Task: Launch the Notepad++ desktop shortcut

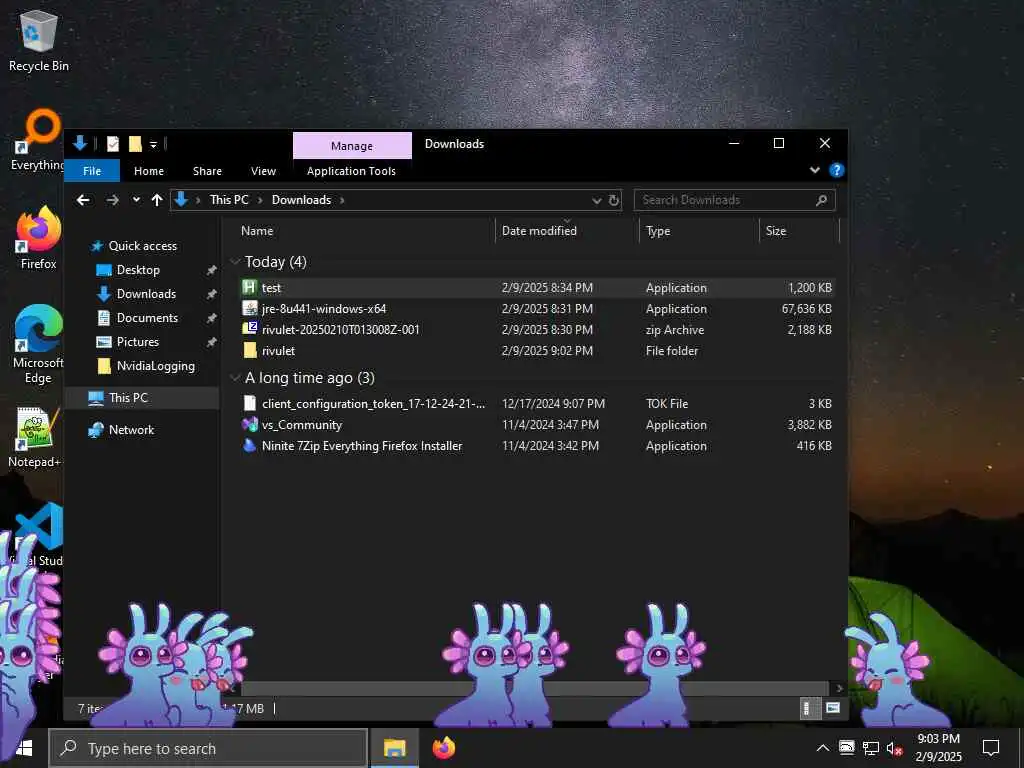Action: click(35, 437)
